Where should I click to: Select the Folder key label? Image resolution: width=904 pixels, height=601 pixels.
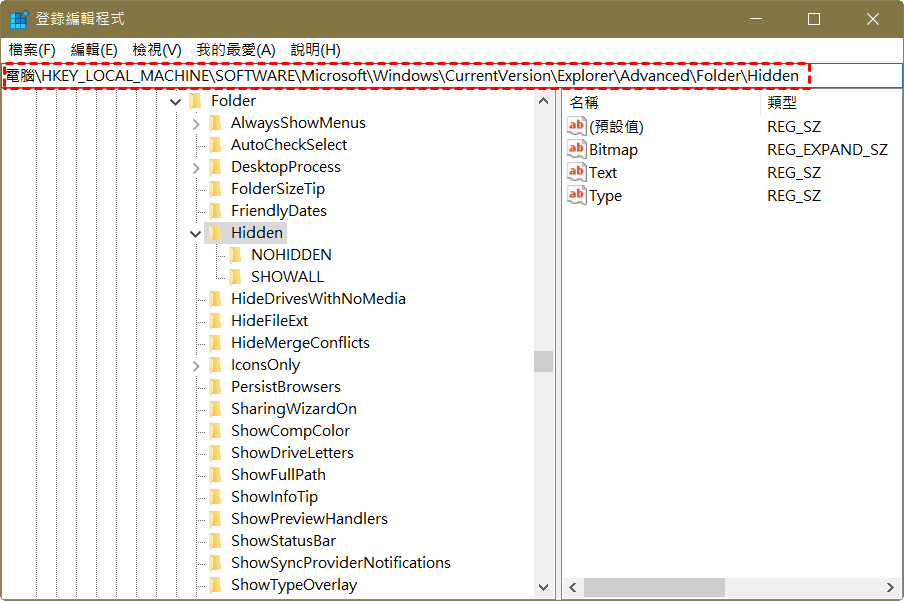233,102
